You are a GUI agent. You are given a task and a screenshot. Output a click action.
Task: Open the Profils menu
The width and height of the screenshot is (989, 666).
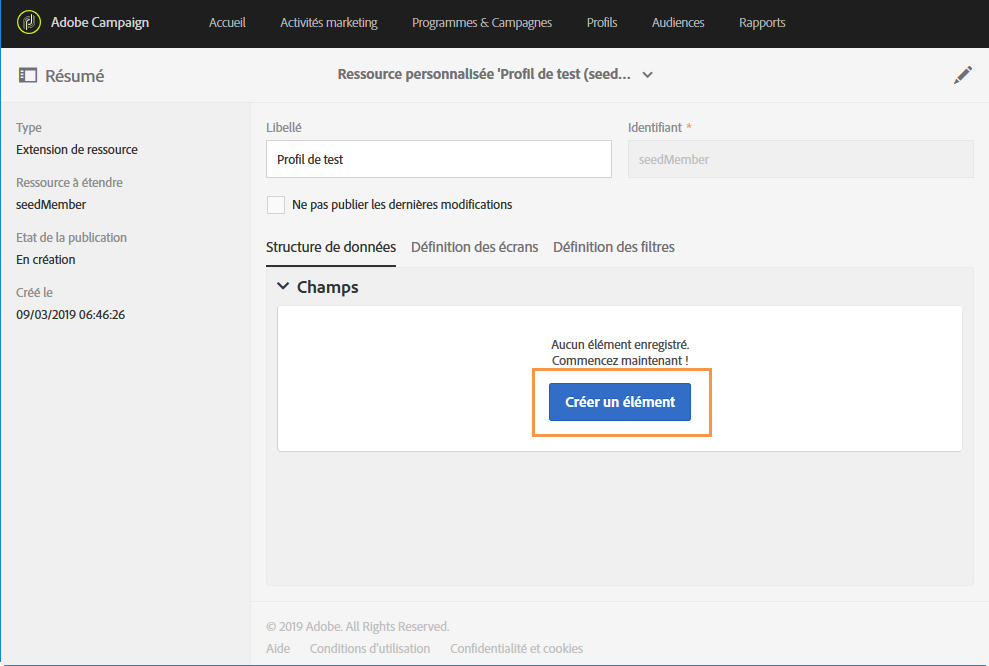click(602, 23)
